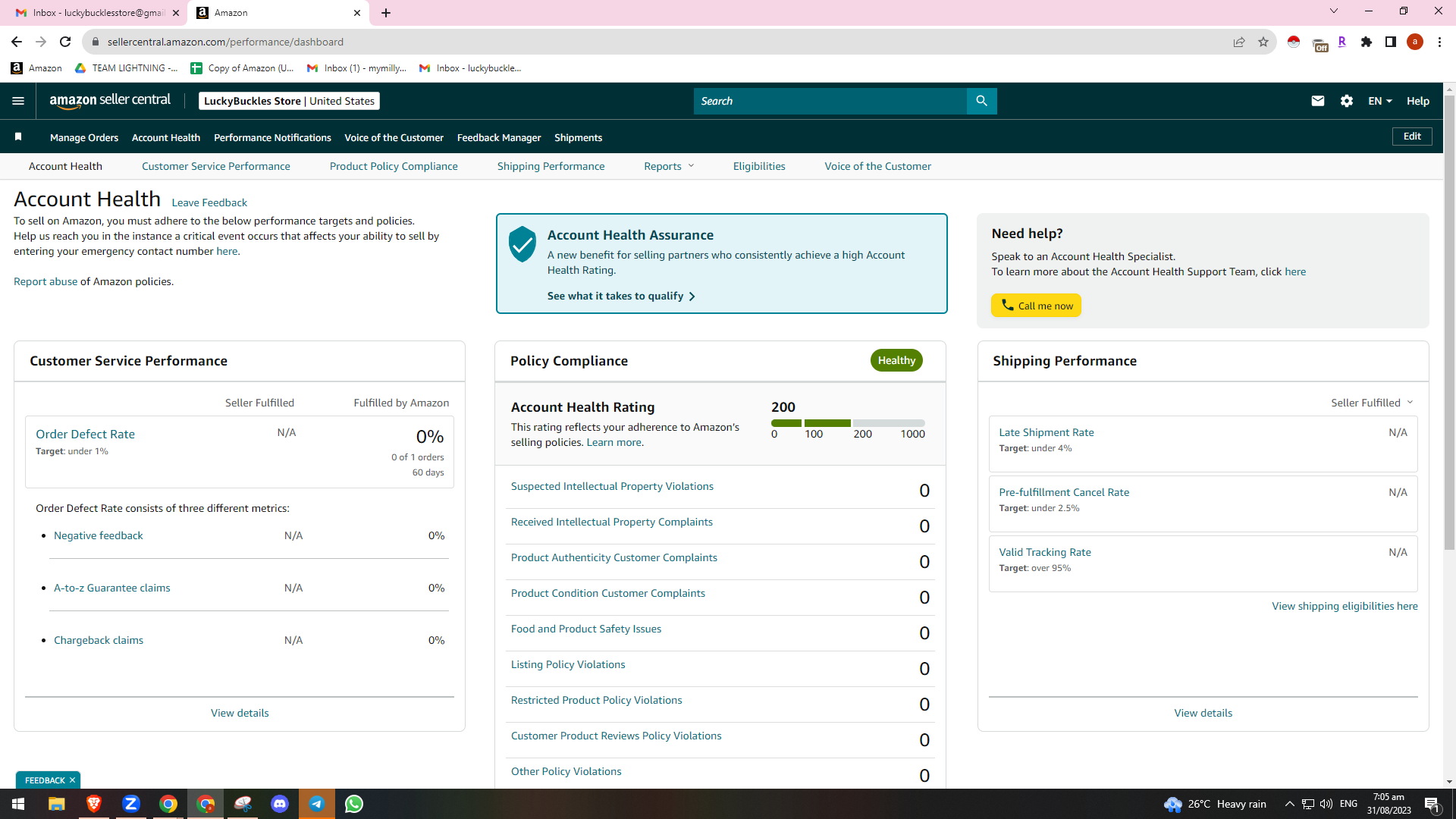This screenshot has width=1456, height=819.
Task: Open the TEAM LIGHTNING bookmark
Action: point(126,68)
